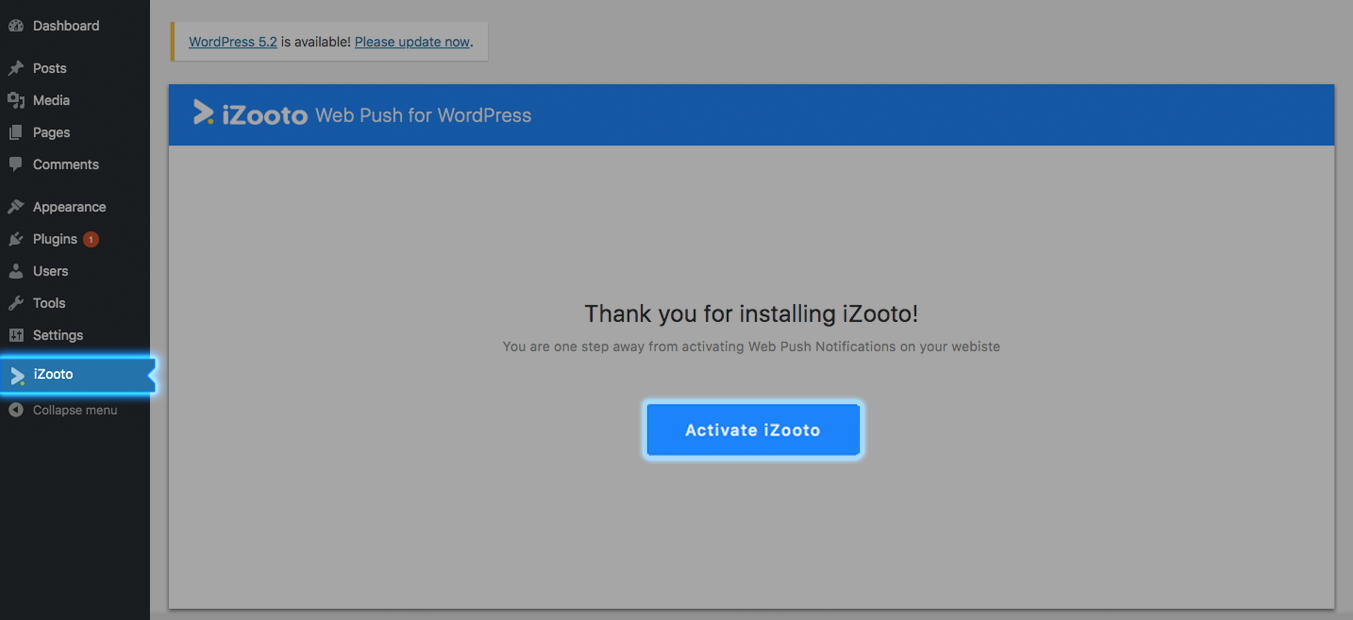This screenshot has width=1353, height=620.
Task: Click the Comments speech bubble icon
Action: (16, 164)
